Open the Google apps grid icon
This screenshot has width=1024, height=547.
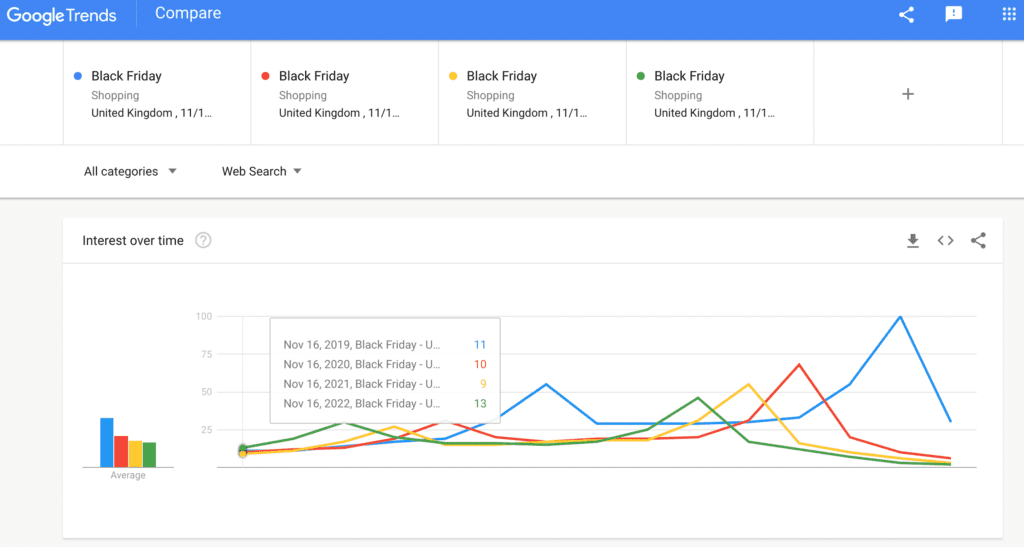click(x=1008, y=15)
